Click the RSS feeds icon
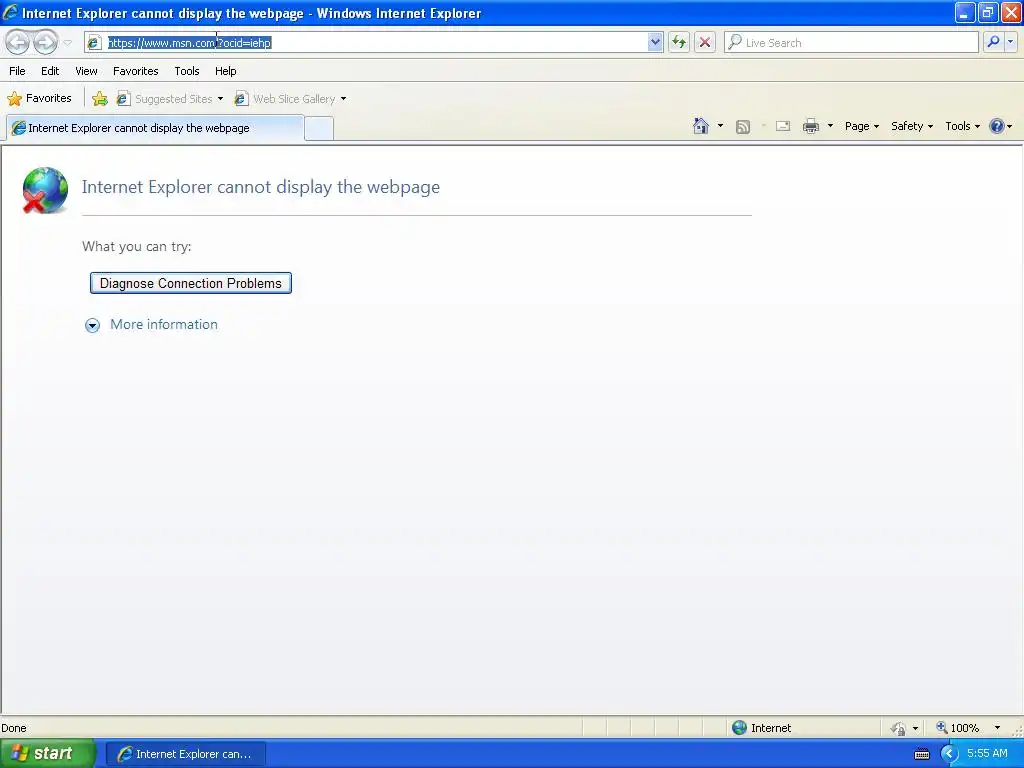Screen dimensions: 1024x768 [x=743, y=127]
